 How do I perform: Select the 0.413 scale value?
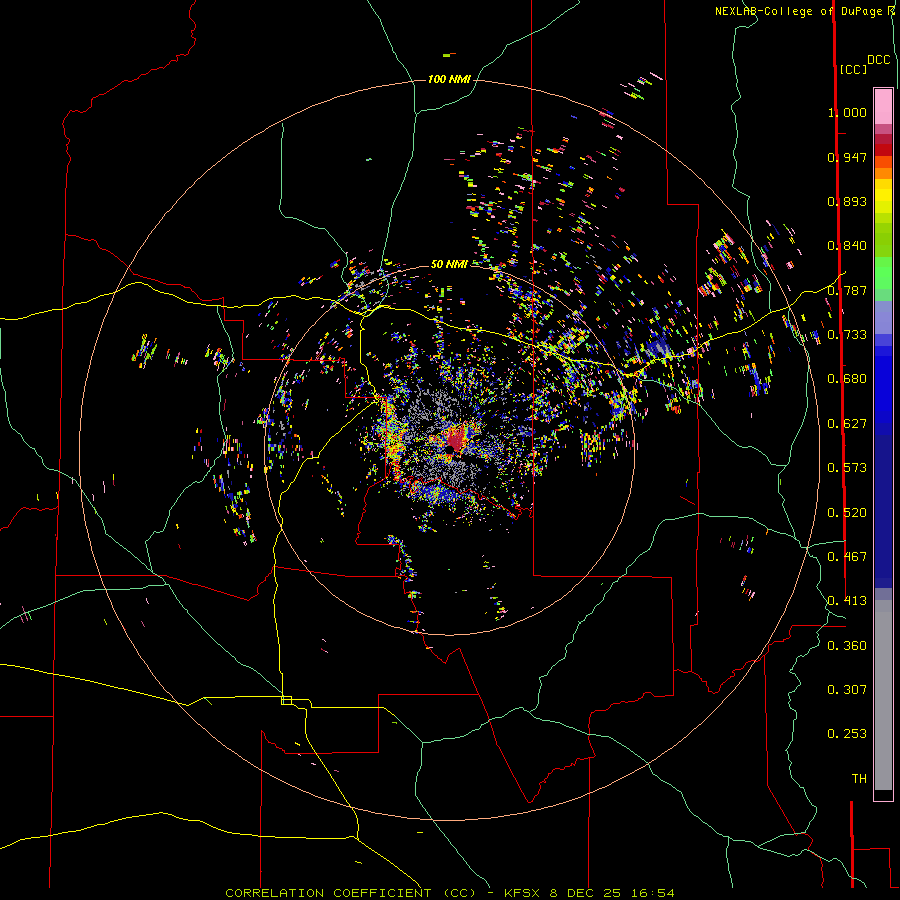(x=847, y=601)
